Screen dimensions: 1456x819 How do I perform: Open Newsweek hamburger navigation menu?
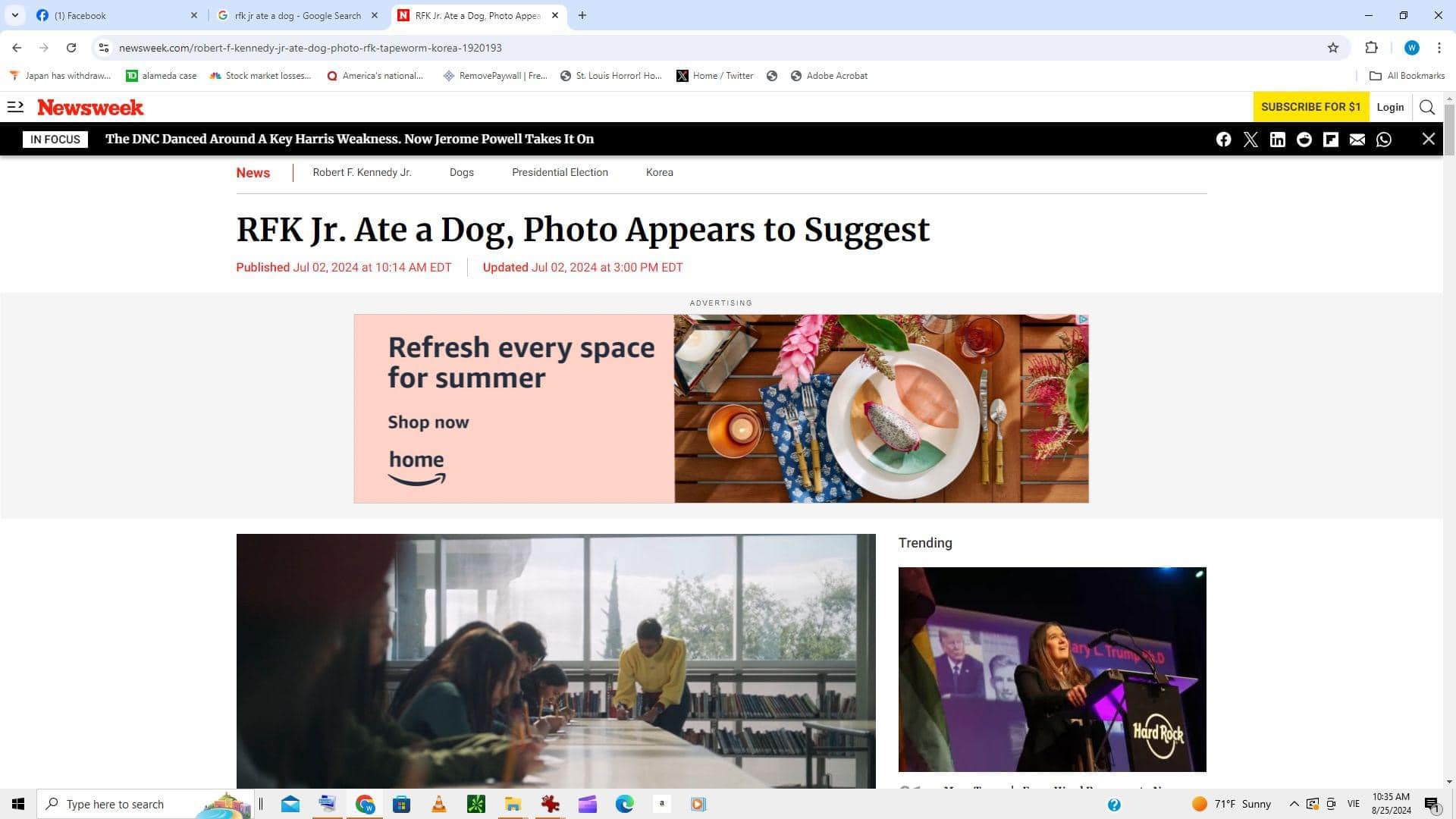pos(15,107)
